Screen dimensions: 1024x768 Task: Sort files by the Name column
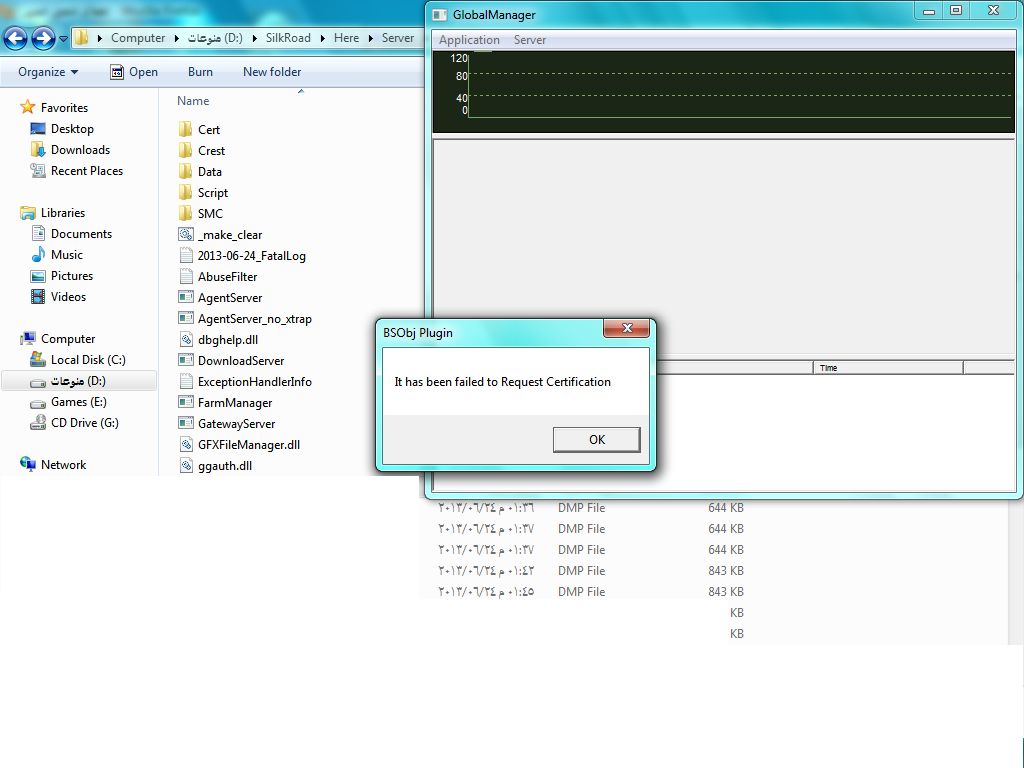click(193, 101)
